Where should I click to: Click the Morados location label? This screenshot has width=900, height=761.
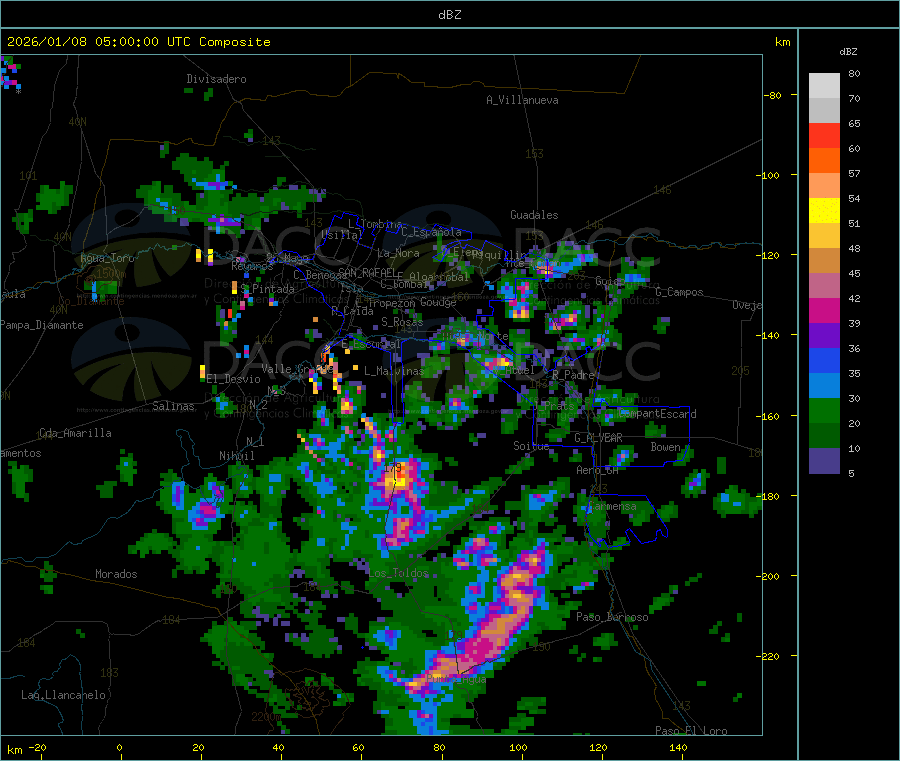coord(116,574)
